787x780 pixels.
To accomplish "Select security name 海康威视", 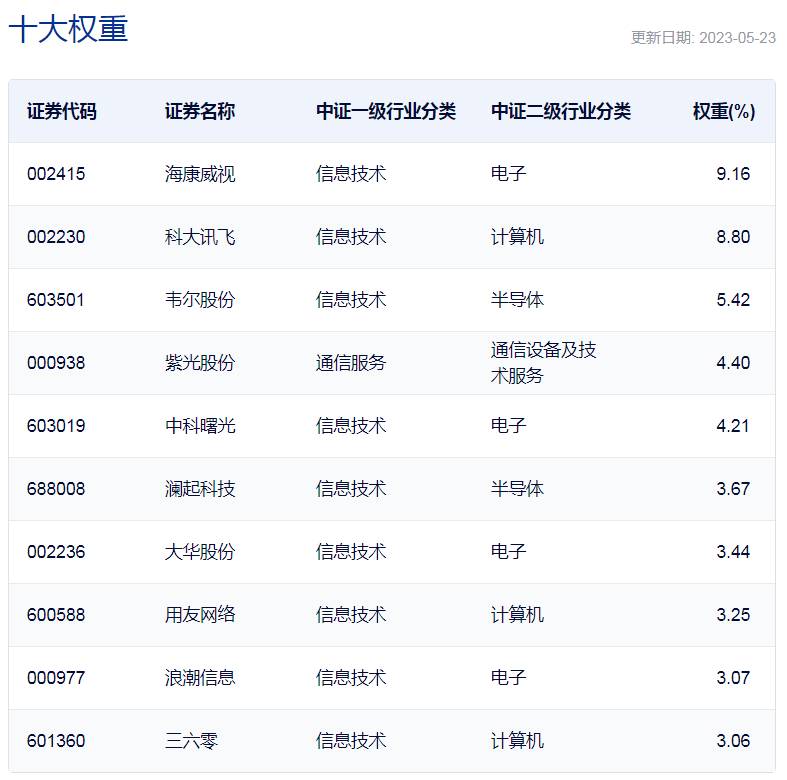I will pyautogui.click(x=200, y=174).
